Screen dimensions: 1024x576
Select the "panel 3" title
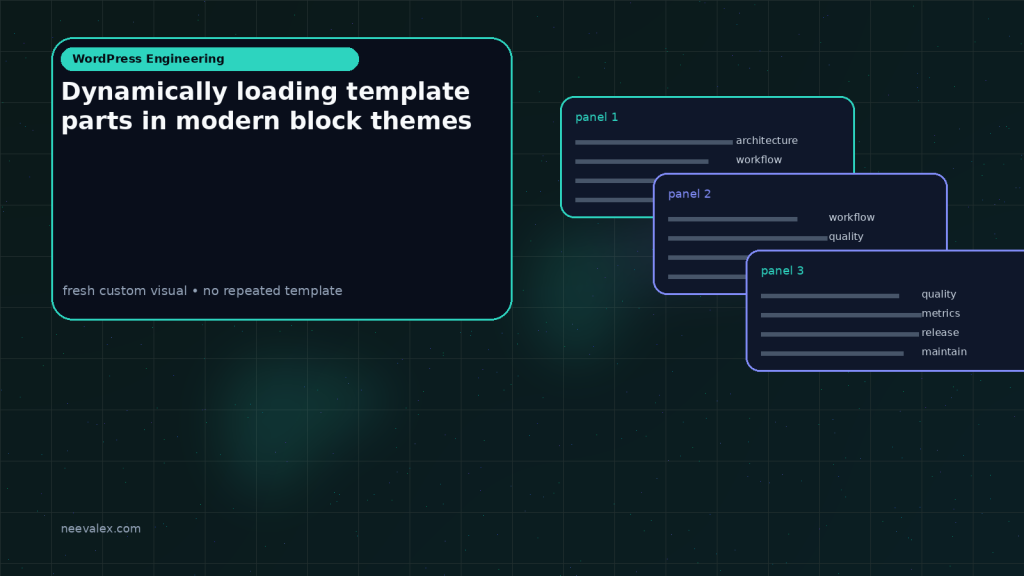tap(782, 270)
